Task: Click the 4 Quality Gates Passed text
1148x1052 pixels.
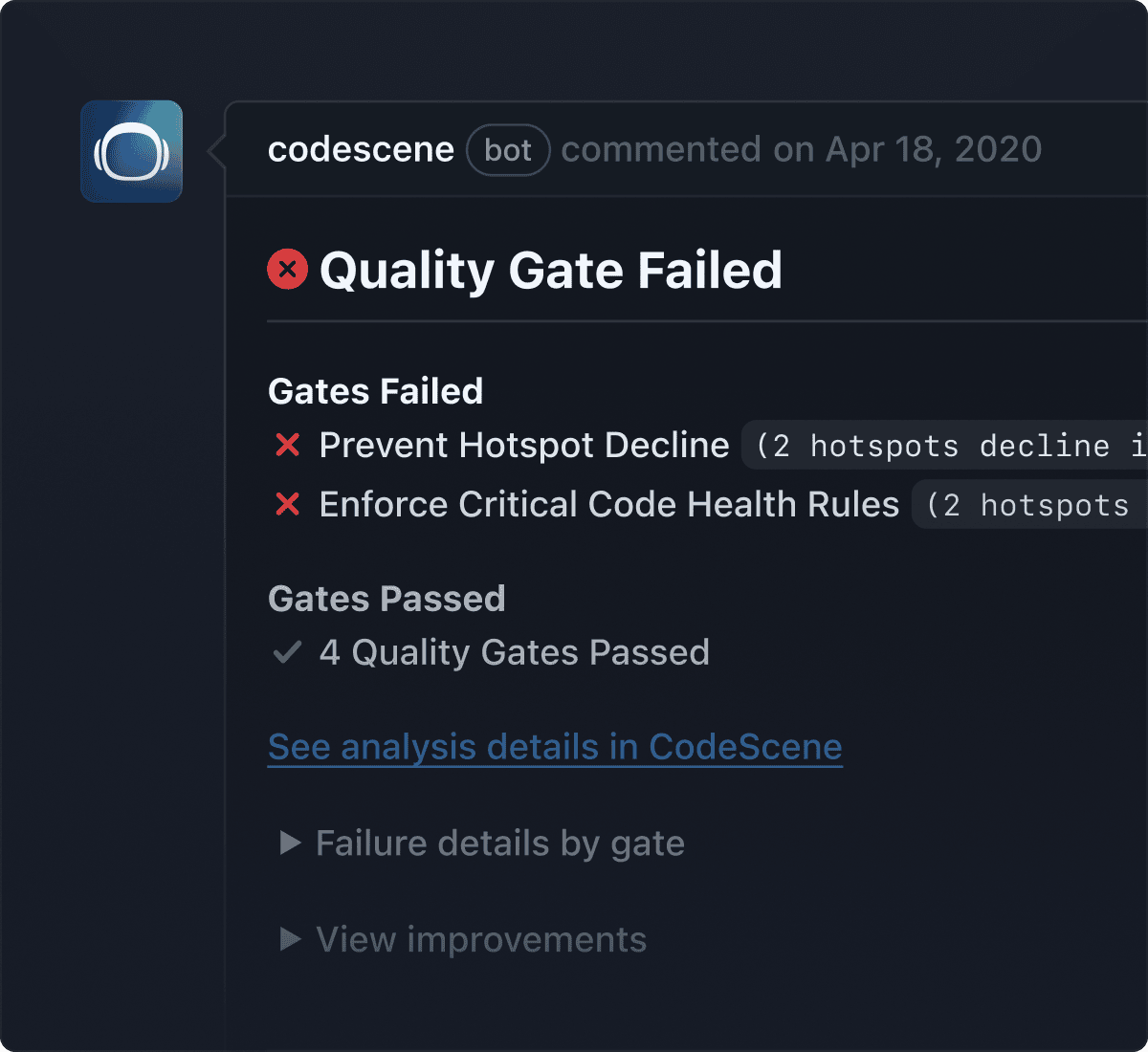Action: pyautogui.click(x=515, y=653)
